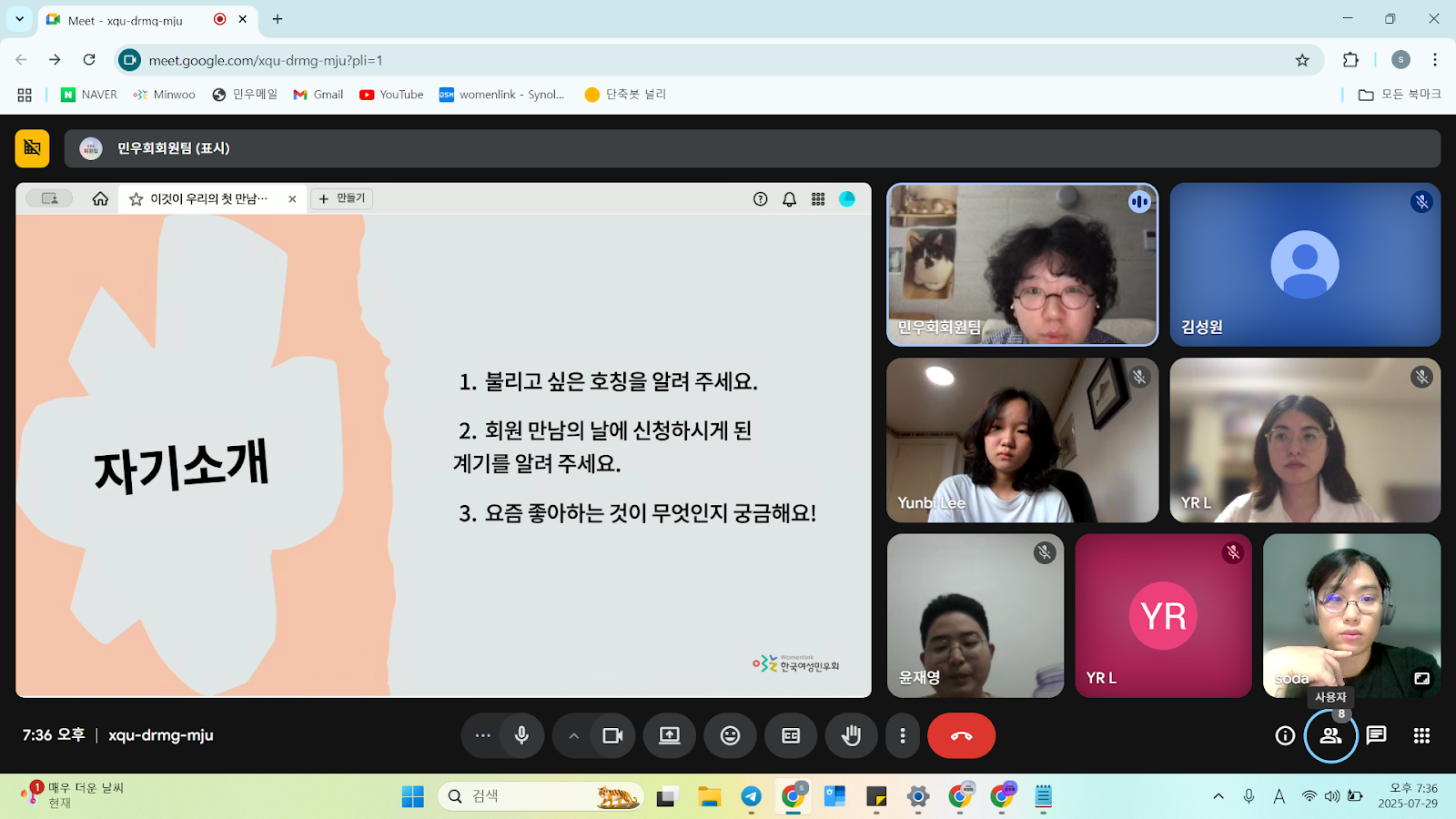Screen dimensions: 1456x819
Task: Click the 윤재영 participant tile
Action: pos(976,615)
